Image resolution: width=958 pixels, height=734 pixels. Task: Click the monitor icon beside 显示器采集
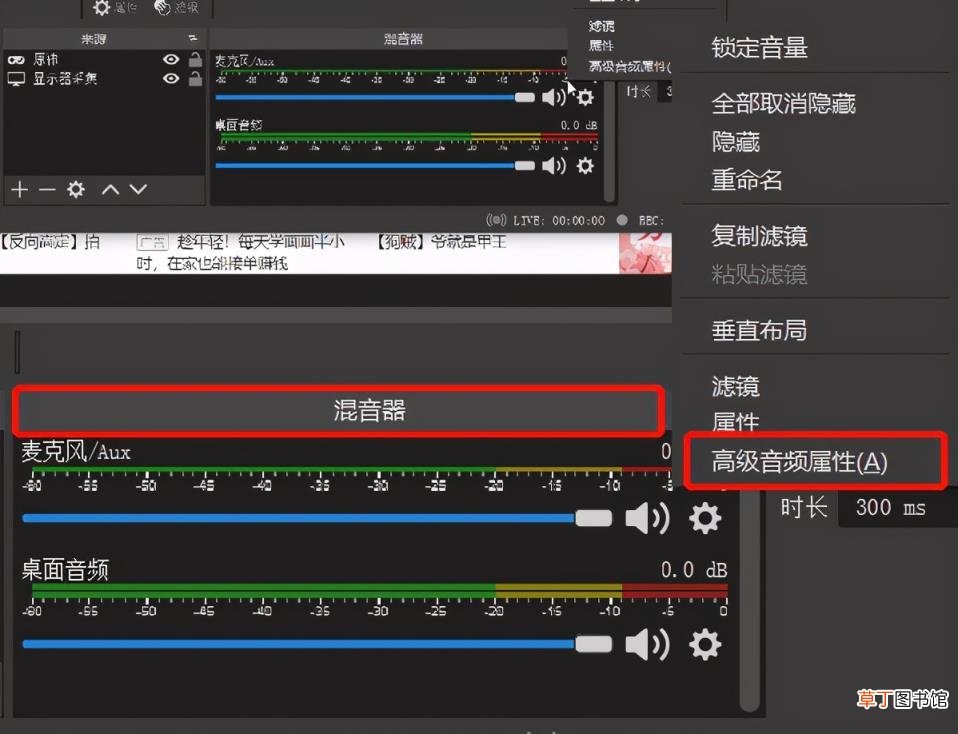click(x=16, y=79)
